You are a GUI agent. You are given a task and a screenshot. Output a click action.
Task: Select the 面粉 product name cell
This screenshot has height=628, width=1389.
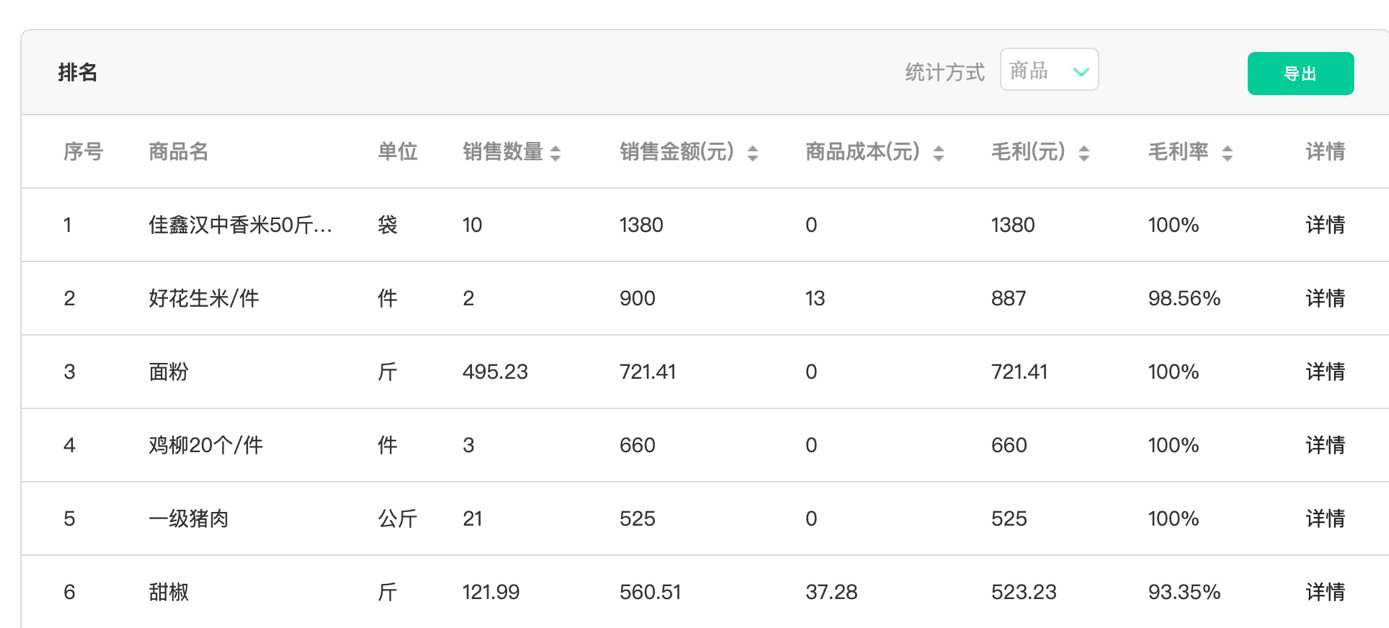168,372
